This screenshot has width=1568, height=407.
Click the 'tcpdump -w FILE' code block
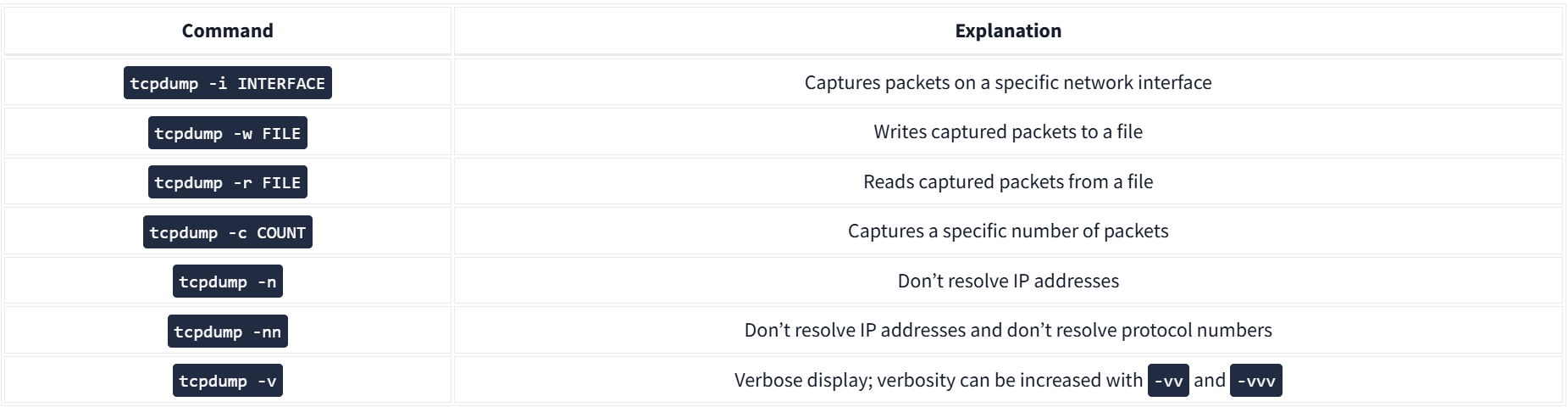tap(227, 133)
